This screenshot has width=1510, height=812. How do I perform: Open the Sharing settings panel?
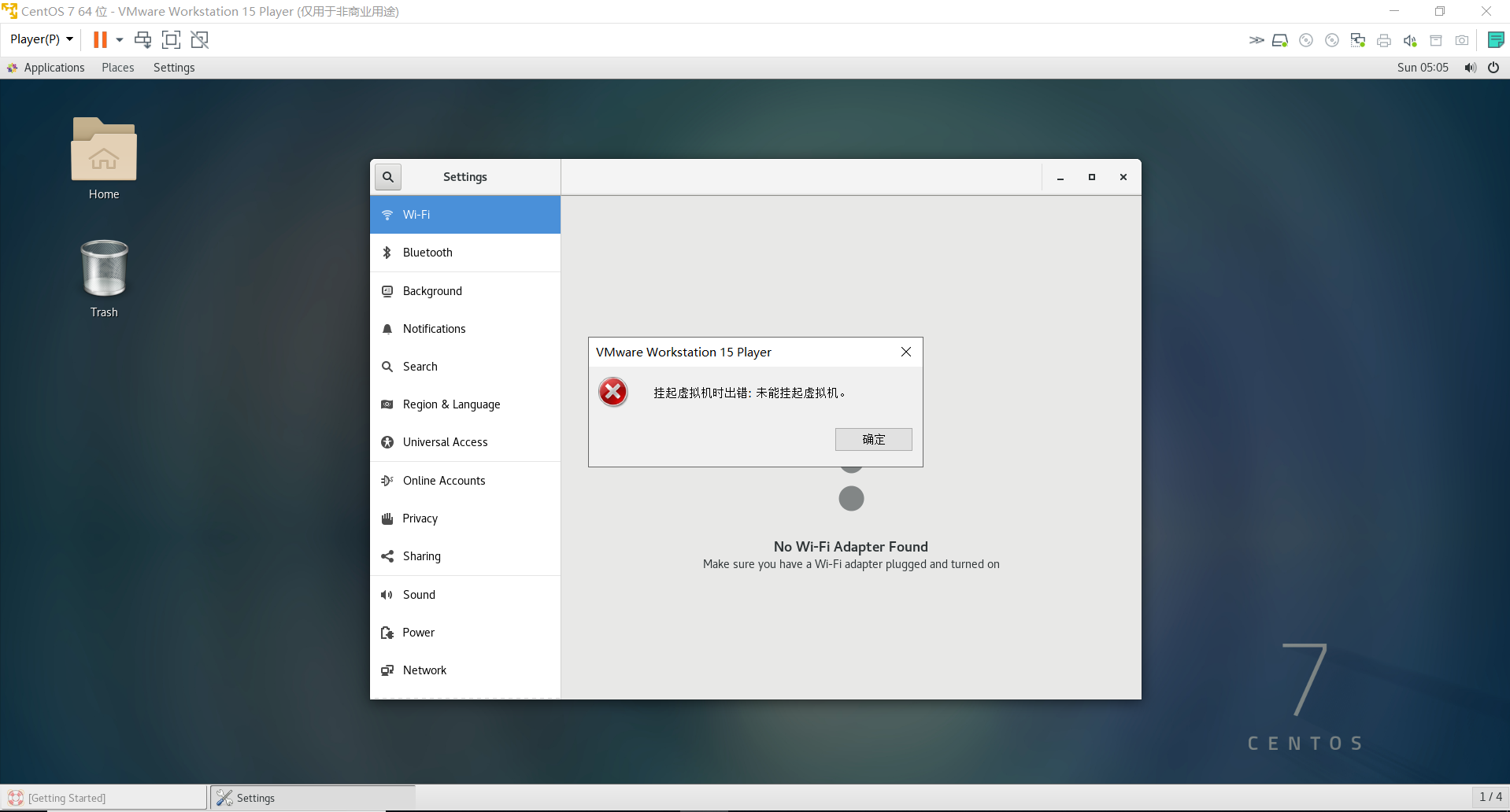tap(465, 556)
